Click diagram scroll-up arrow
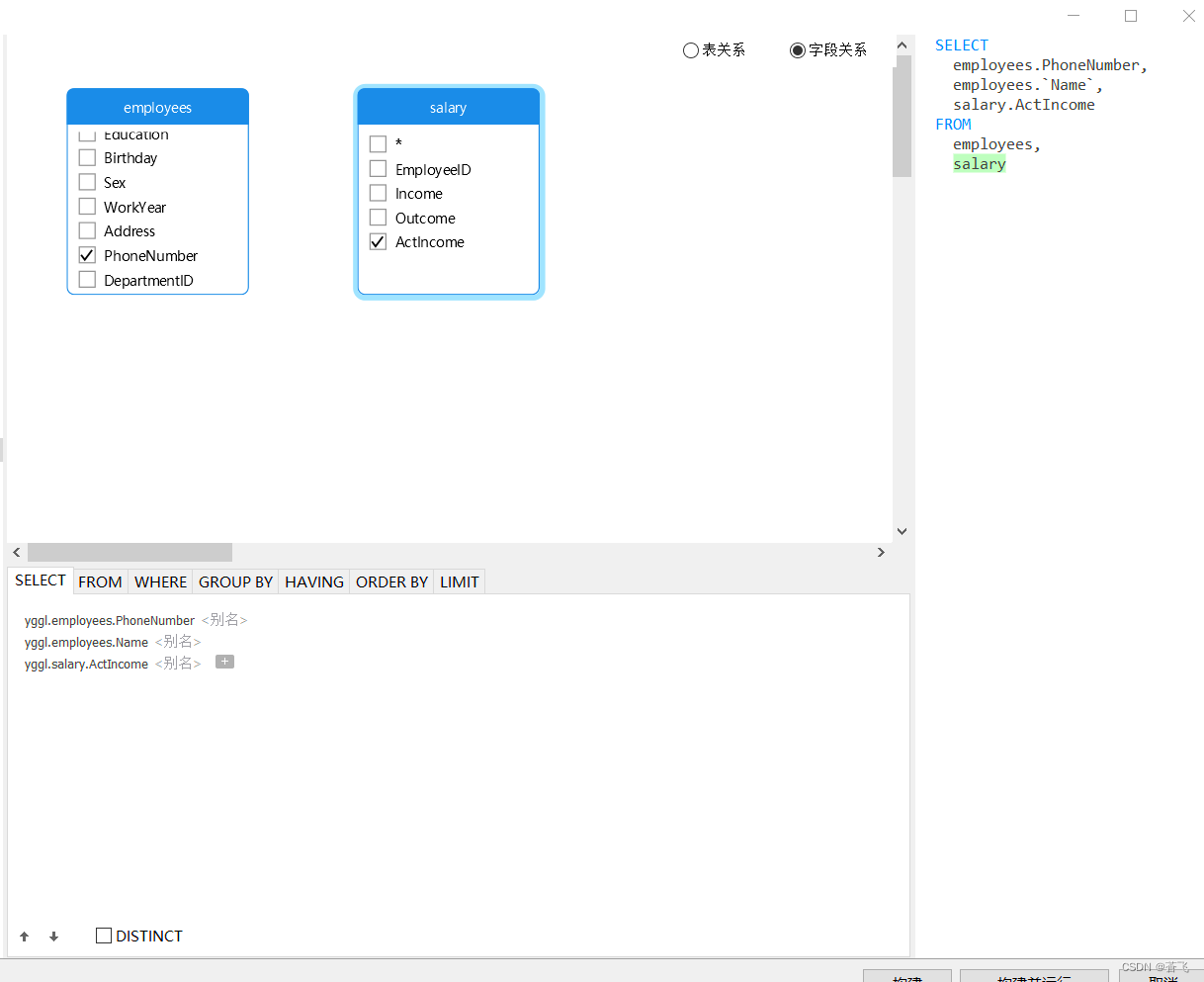The height and width of the screenshot is (982, 1204). [x=902, y=45]
